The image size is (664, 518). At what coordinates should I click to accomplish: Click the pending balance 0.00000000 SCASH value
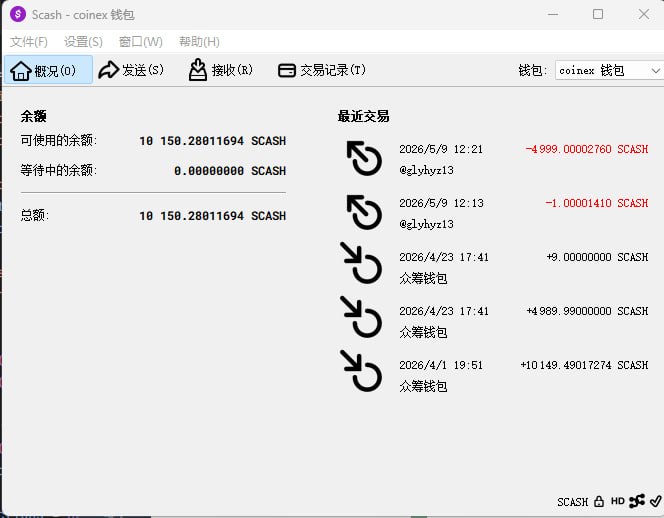230,171
